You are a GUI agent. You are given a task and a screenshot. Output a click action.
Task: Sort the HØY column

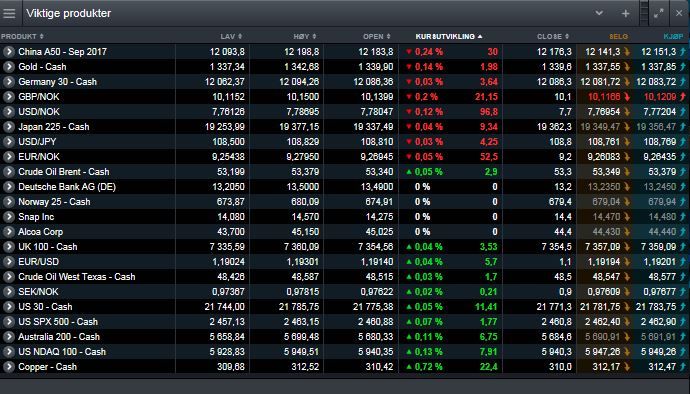point(305,37)
